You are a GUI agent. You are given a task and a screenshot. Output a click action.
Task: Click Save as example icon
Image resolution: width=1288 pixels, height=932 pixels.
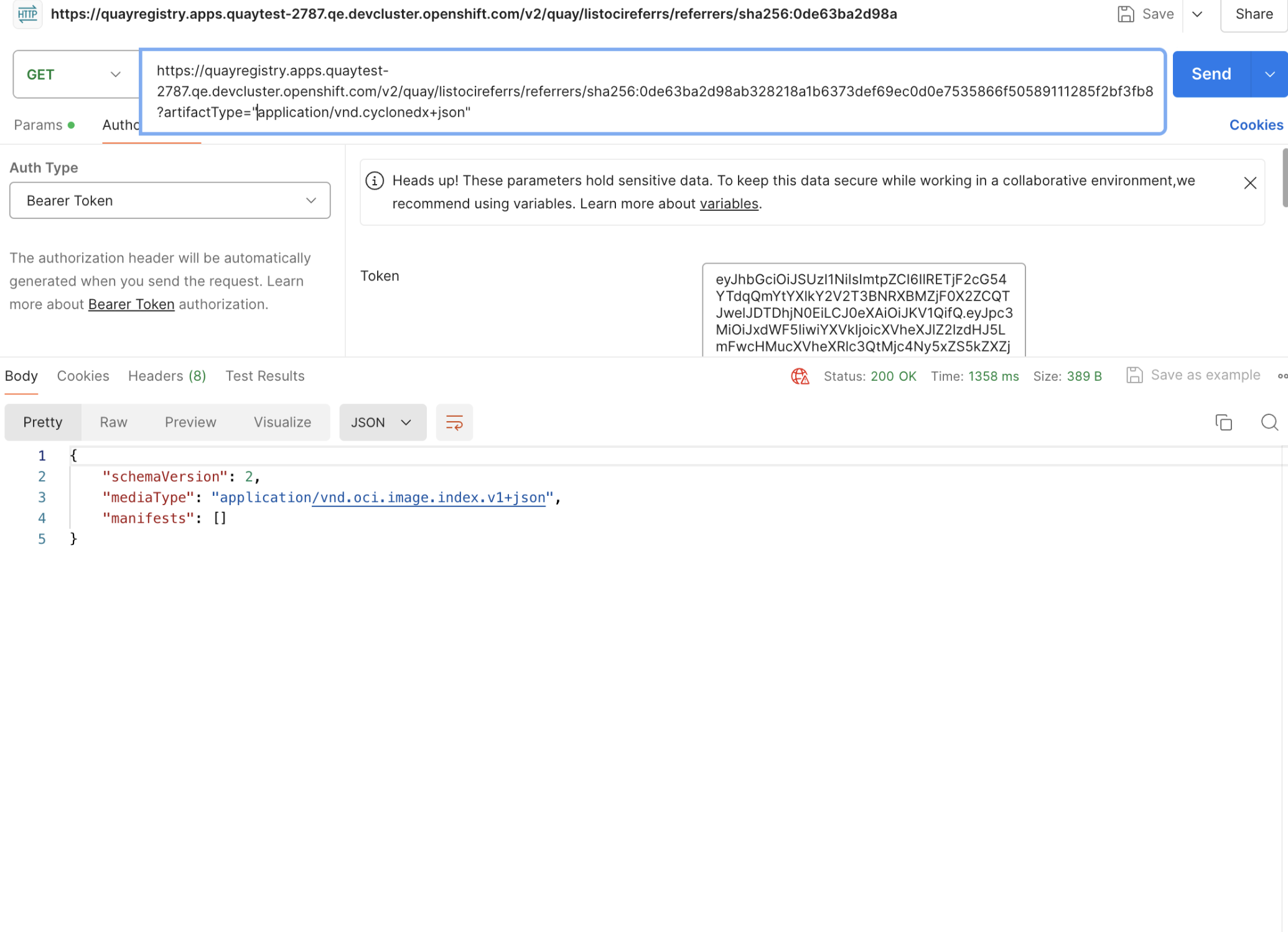click(x=1134, y=375)
